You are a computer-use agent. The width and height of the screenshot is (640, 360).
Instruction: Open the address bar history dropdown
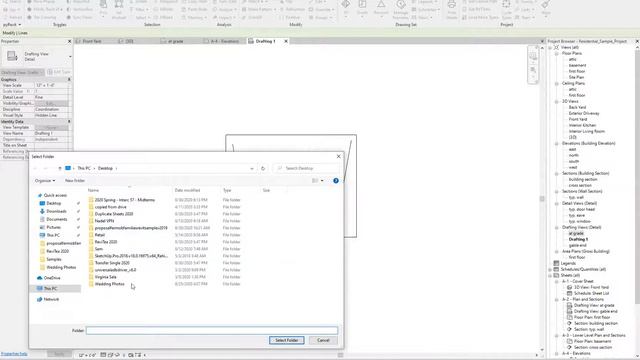point(252,168)
